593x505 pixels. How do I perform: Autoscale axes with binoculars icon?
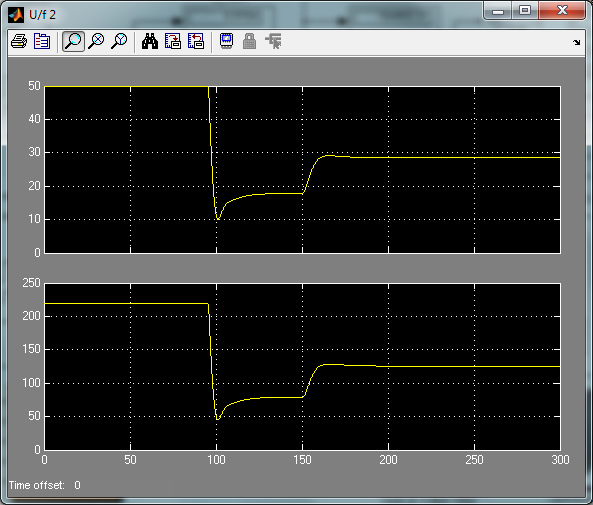(150, 41)
